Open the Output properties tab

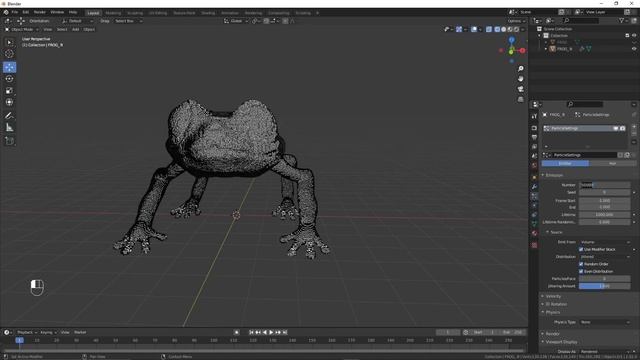[534, 137]
